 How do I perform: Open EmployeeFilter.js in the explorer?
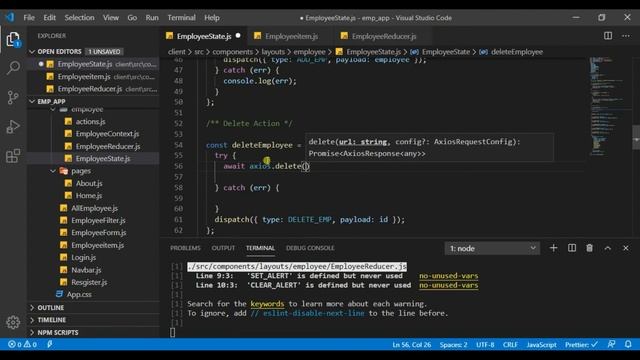pyautogui.click(x=98, y=220)
